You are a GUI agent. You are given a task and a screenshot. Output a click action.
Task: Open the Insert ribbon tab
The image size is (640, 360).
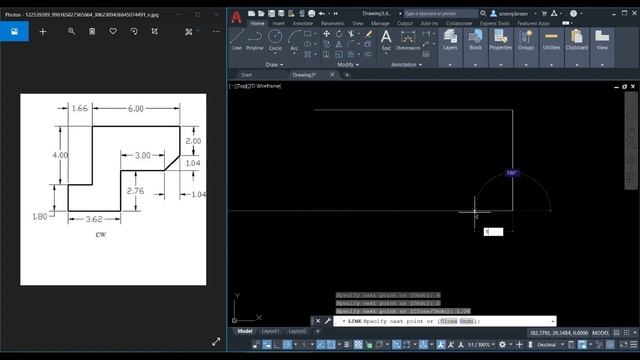(x=279, y=24)
